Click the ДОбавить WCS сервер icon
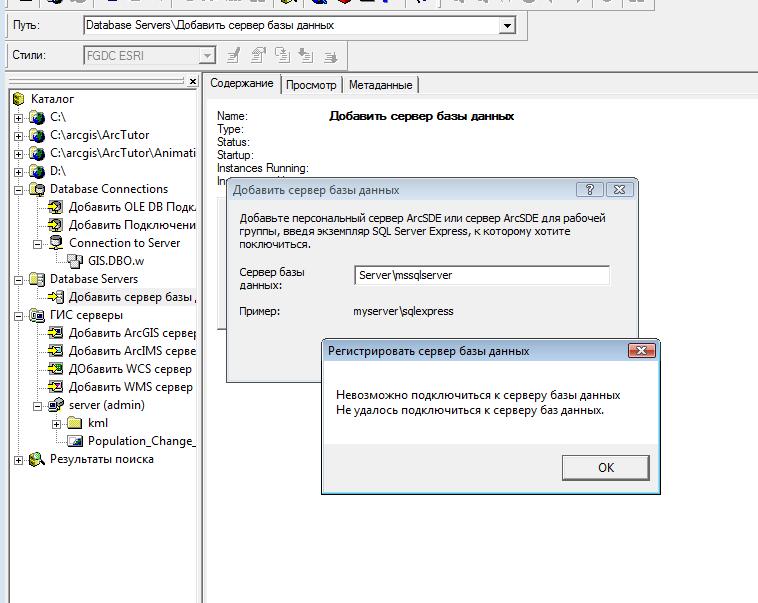Viewport: 758px width, 603px height. point(56,369)
